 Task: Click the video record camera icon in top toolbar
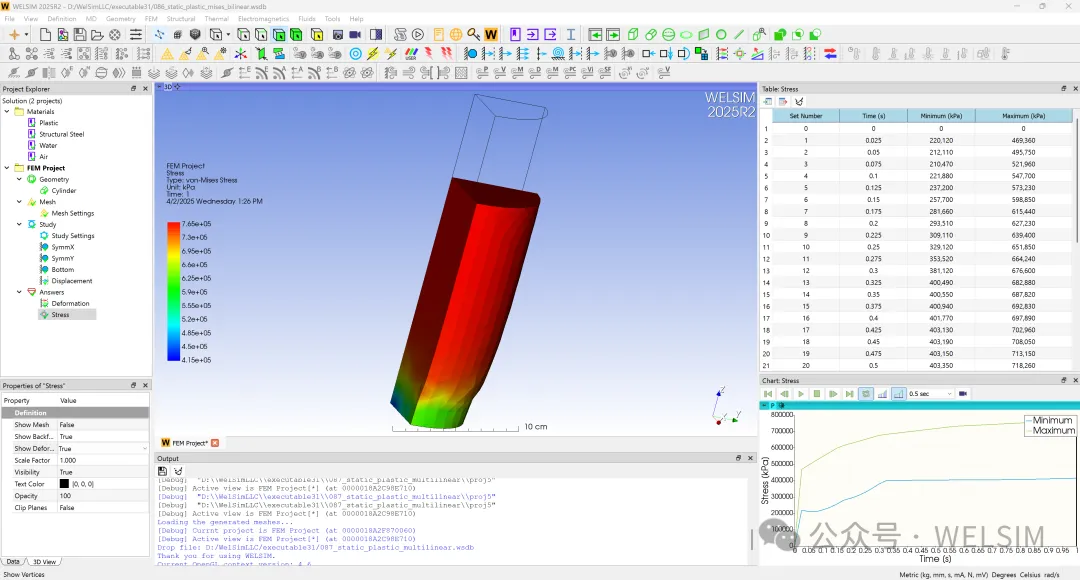(x=355, y=34)
